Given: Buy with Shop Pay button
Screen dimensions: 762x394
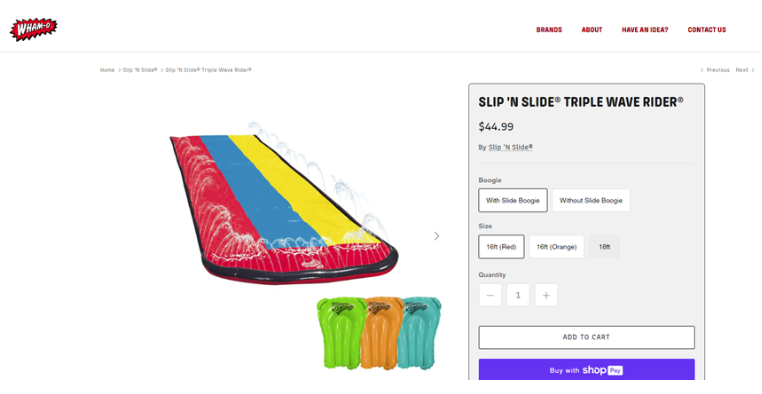Looking at the screenshot, I should pyautogui.click(x=587, y=370).
